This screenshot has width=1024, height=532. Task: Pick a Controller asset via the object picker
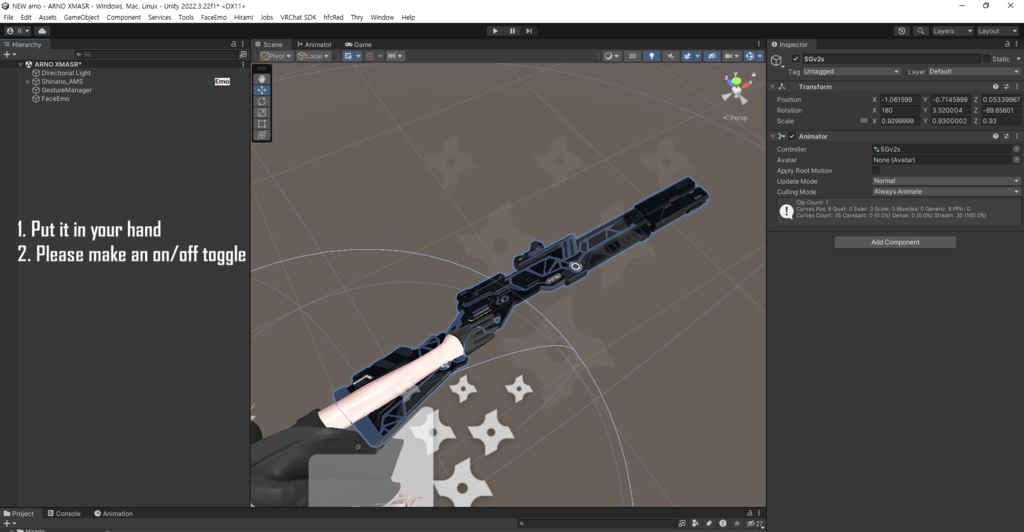coord(1016,149)
